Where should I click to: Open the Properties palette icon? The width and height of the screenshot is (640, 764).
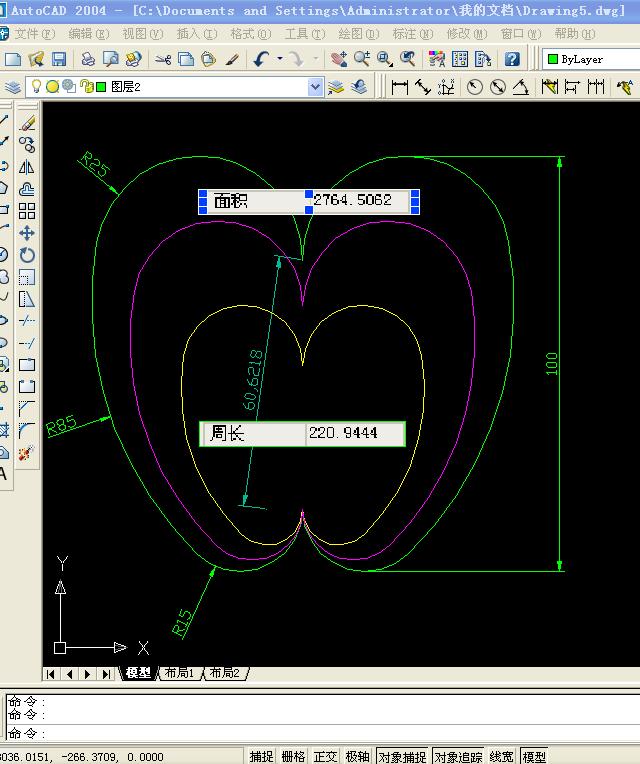[x=437, y=59]
